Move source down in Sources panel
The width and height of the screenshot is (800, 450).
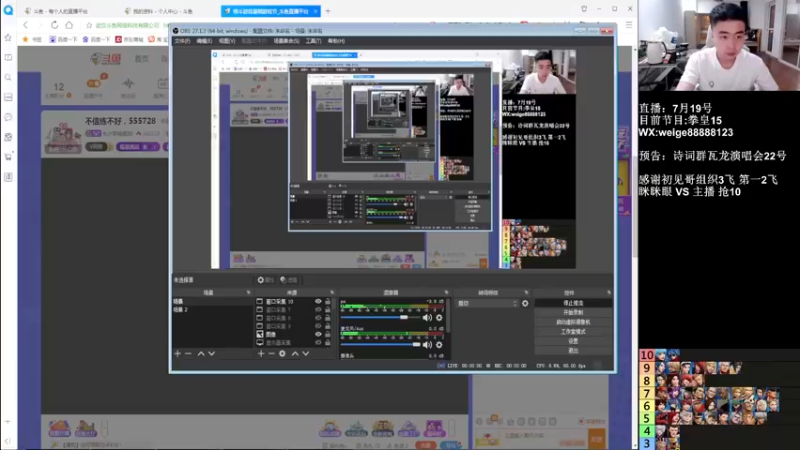pos(306,354)
